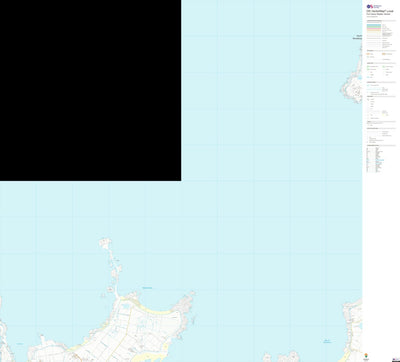400x362 pixels.
Task: Click the OS VectorMap Local title text
Action: [x=380, y=11]
